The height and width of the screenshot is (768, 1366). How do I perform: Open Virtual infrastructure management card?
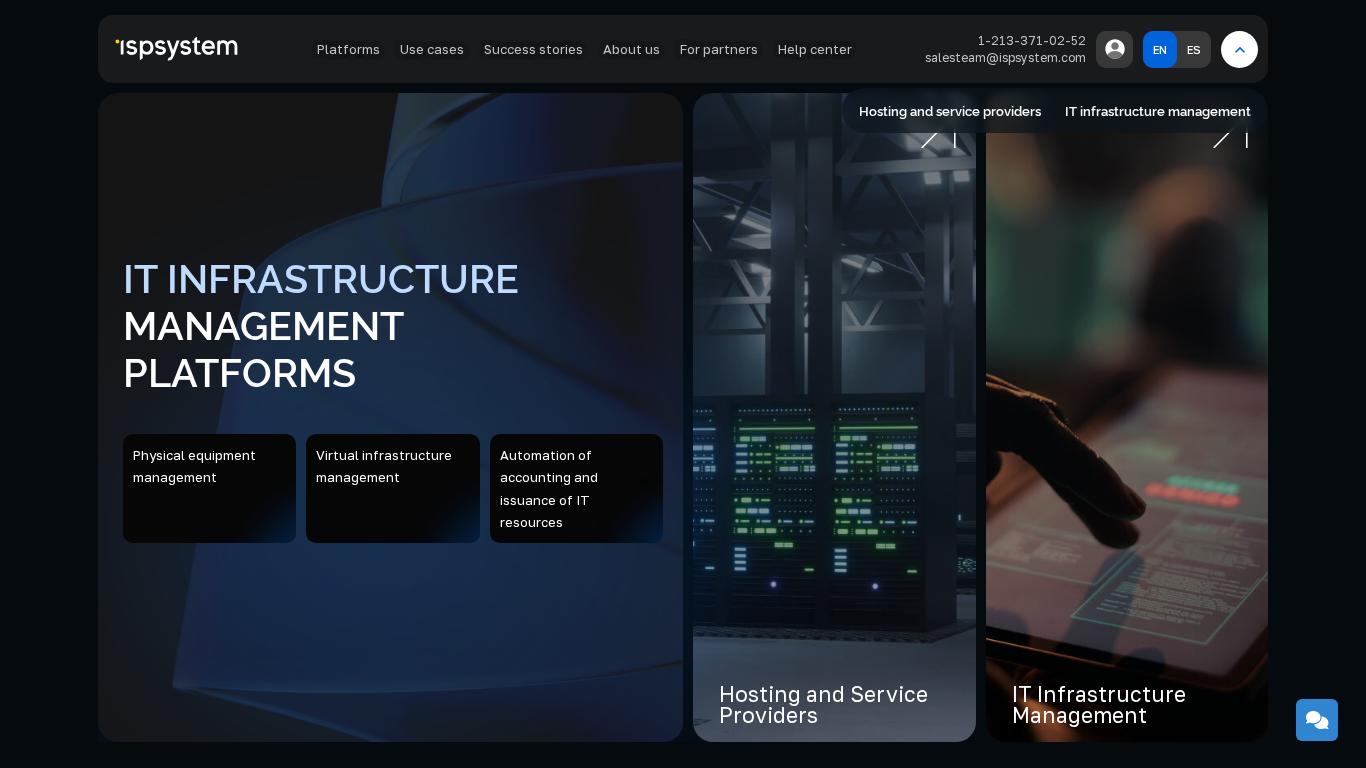click(393, 488)
